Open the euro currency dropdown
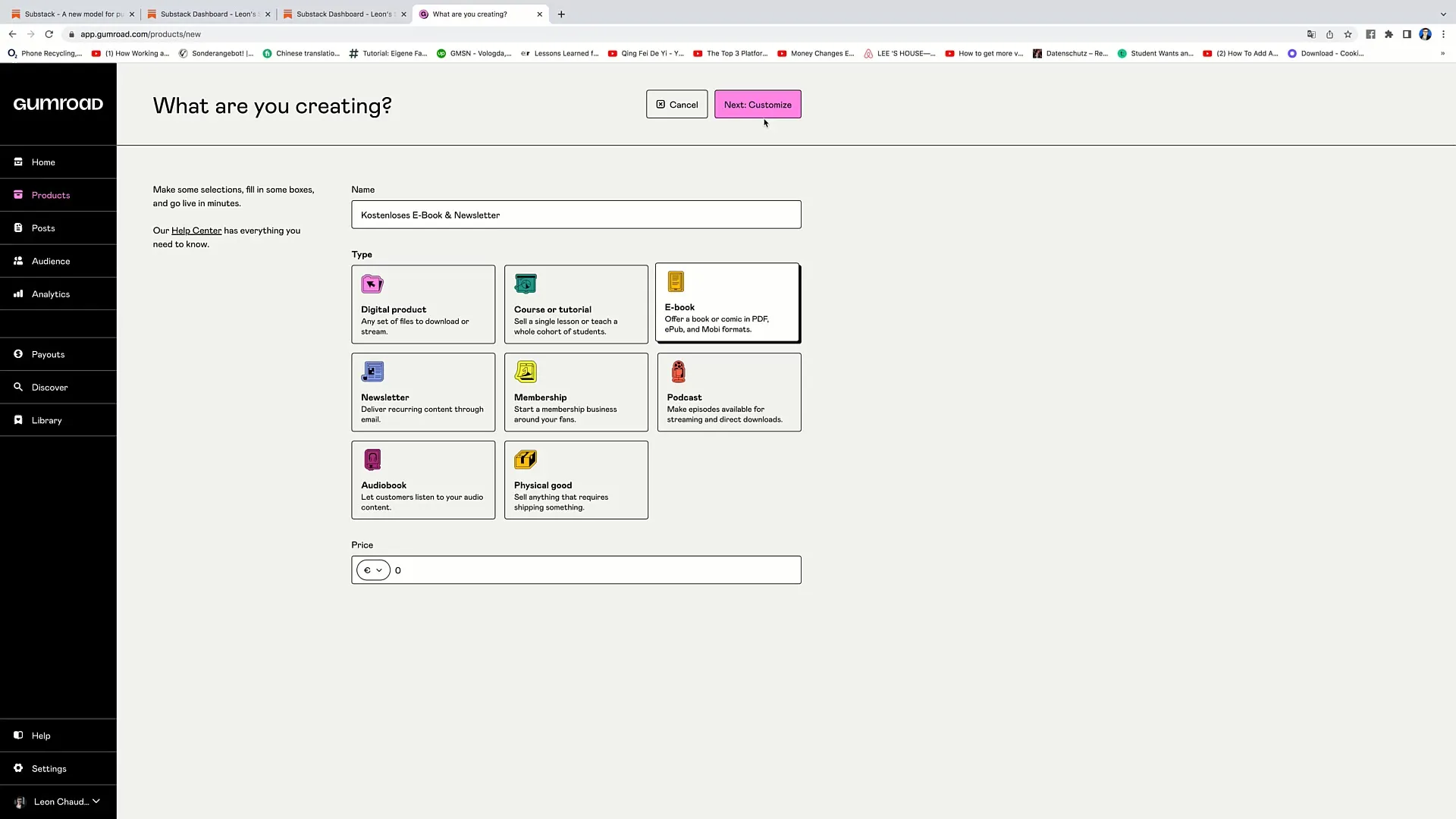 click(x=373, y=570)
